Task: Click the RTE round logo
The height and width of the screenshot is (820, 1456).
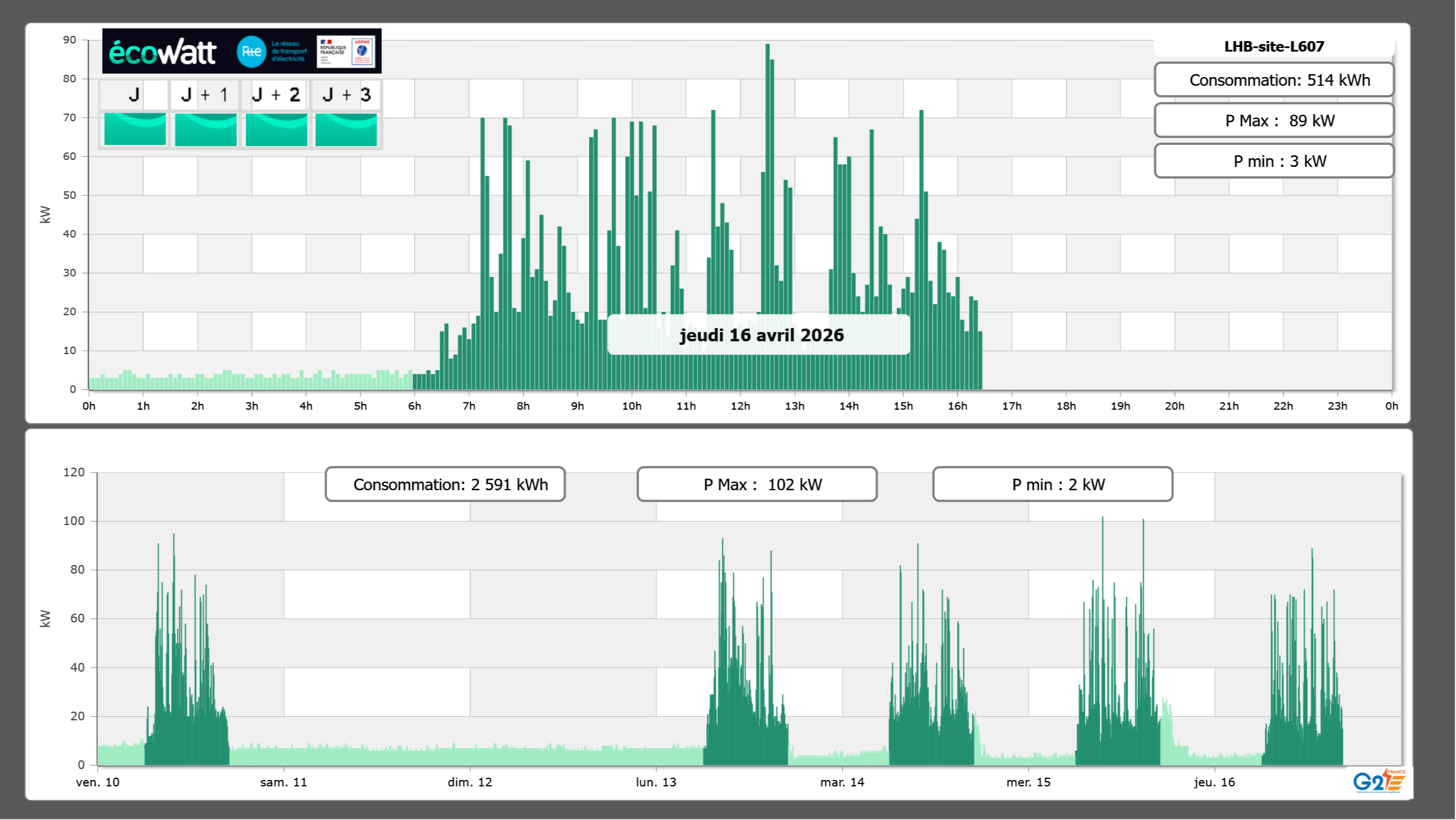Action: (x=251, y=52)
